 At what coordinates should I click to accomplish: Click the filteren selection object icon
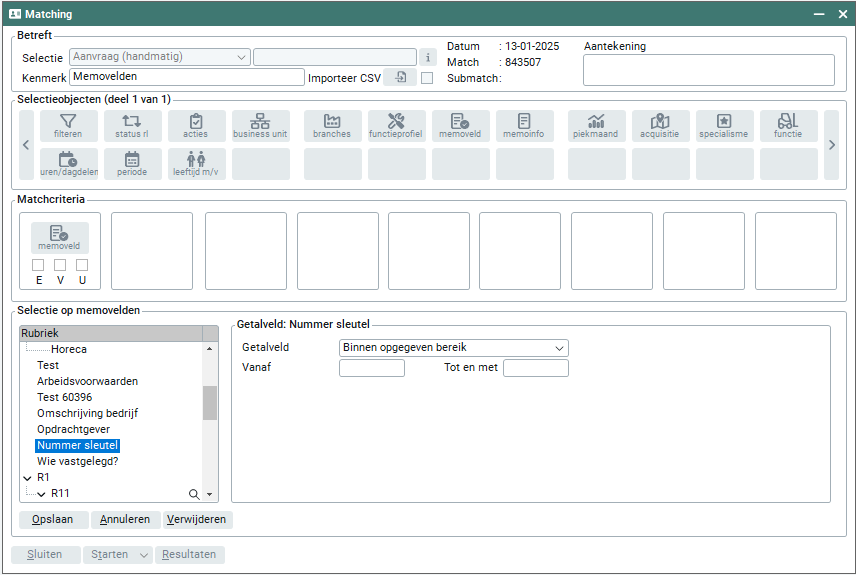pos(69,126)
